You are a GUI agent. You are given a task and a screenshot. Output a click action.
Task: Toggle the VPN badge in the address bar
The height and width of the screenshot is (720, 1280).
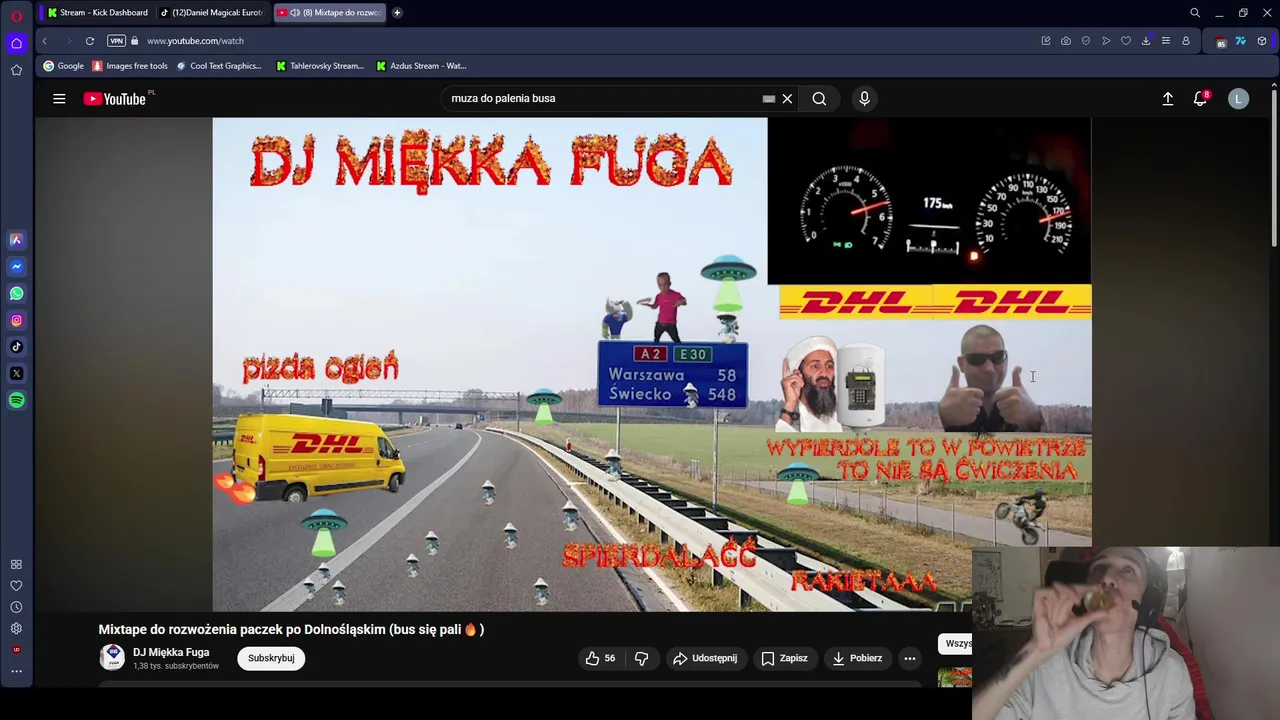tap(116, 41)
